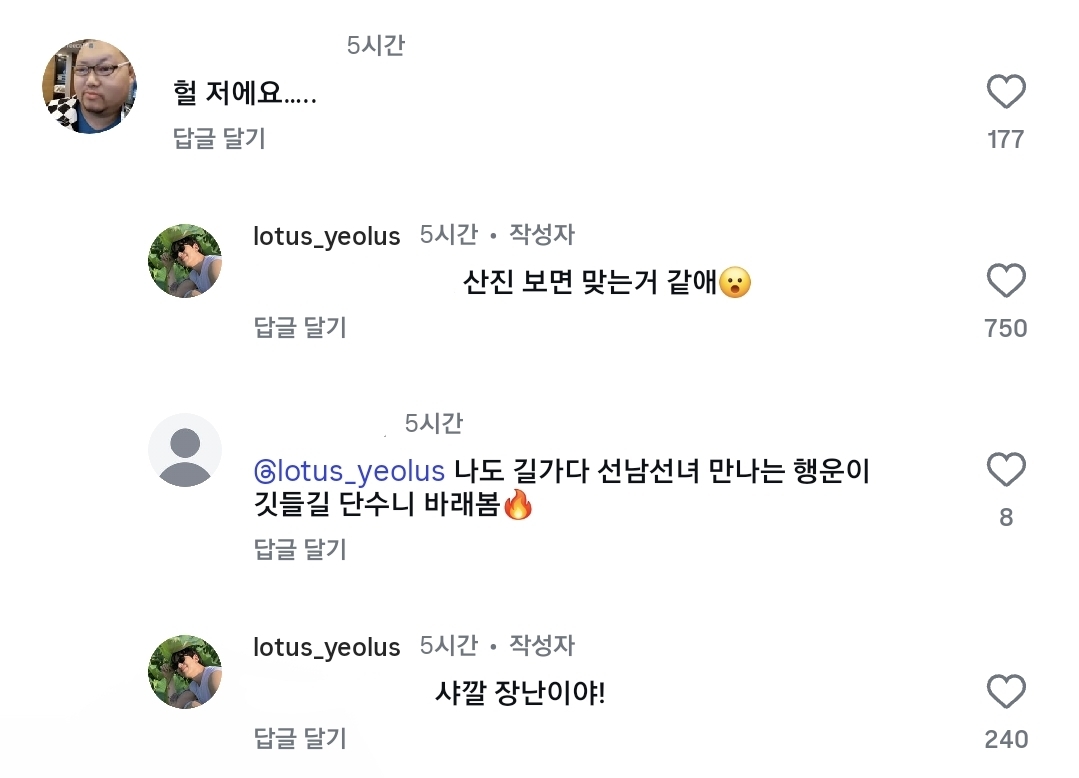View the 177 likes count
1079x778 pixels.
tap(1006, 139)
